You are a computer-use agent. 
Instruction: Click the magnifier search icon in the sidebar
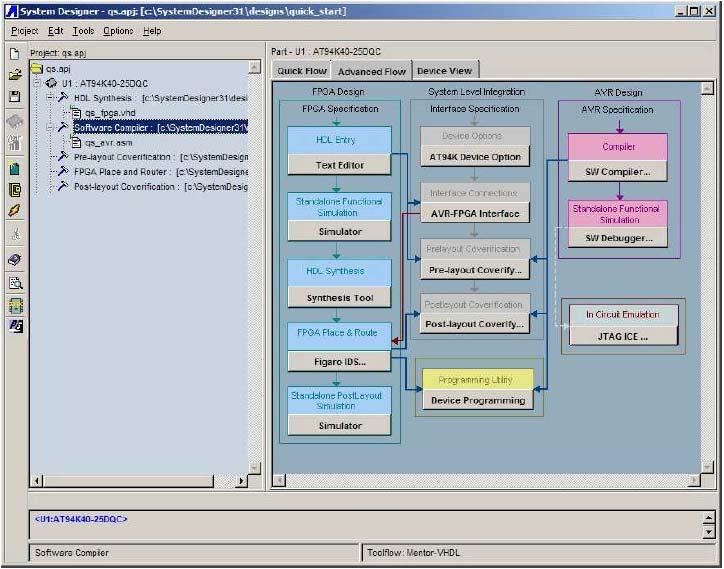tap(15, 283)
